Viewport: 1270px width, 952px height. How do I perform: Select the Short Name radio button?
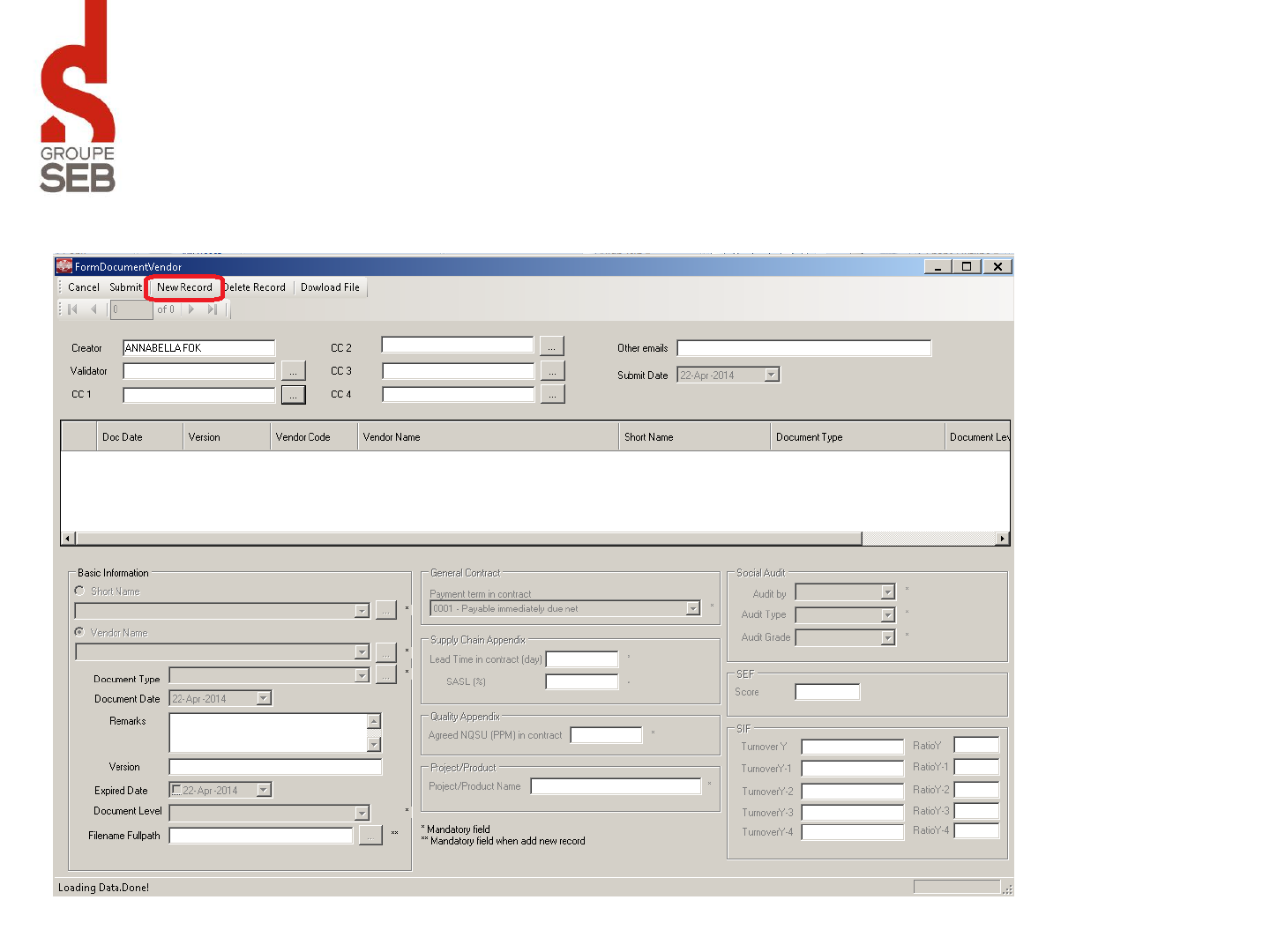(79, 591)
